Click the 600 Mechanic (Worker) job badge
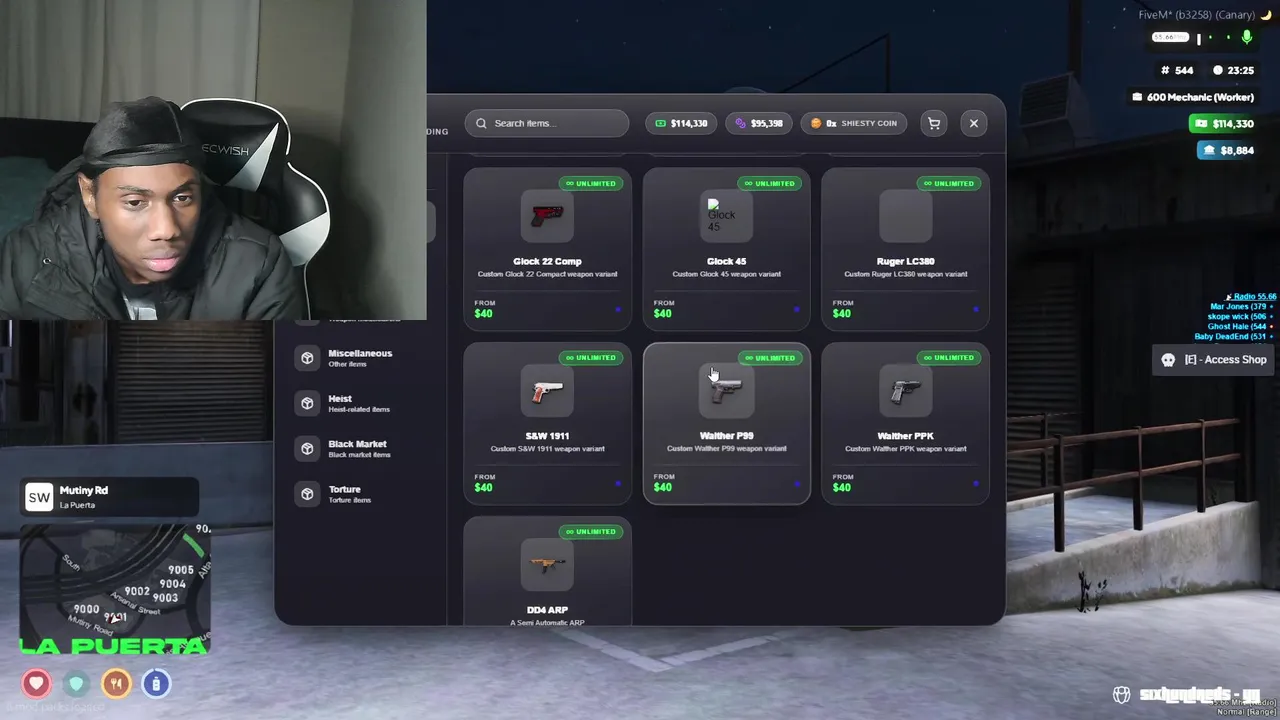This screenshot has height=720, width=1280. [1192, 97]
